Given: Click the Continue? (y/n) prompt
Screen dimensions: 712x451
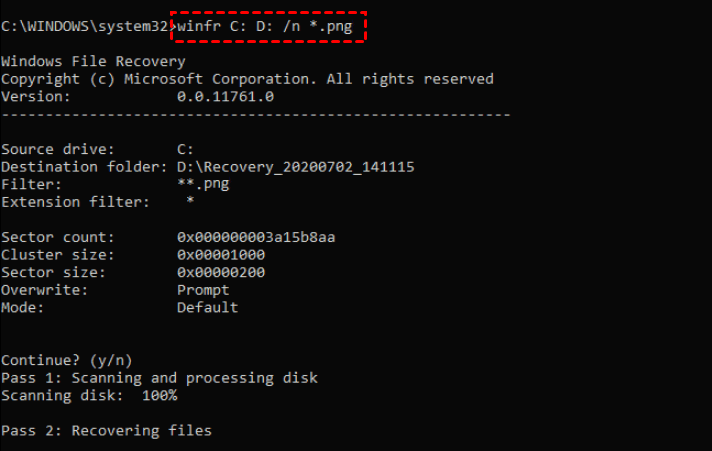Looking at the screenshot, I should click(x=66, y=359).
